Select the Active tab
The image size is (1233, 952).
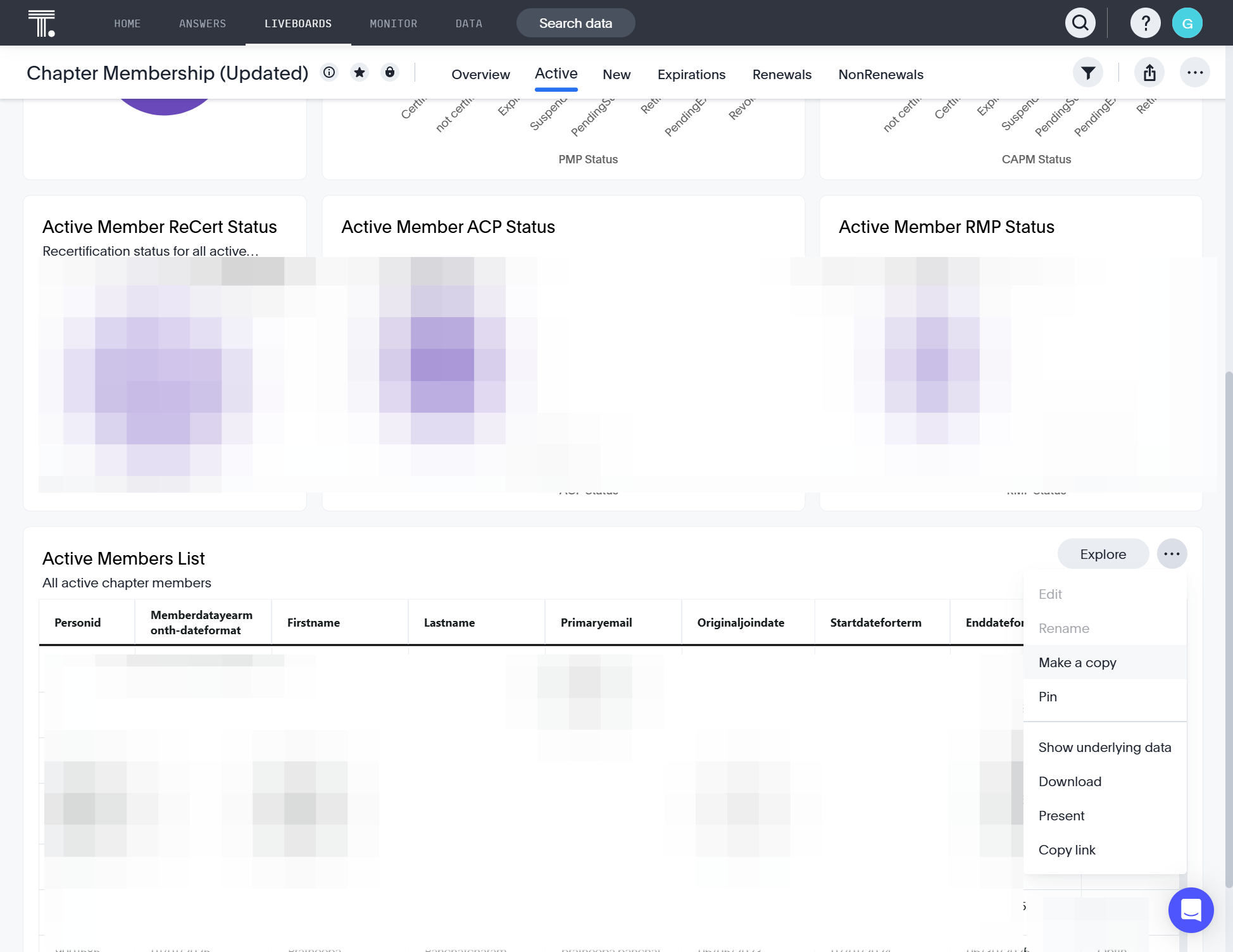(x=556, y=73)
